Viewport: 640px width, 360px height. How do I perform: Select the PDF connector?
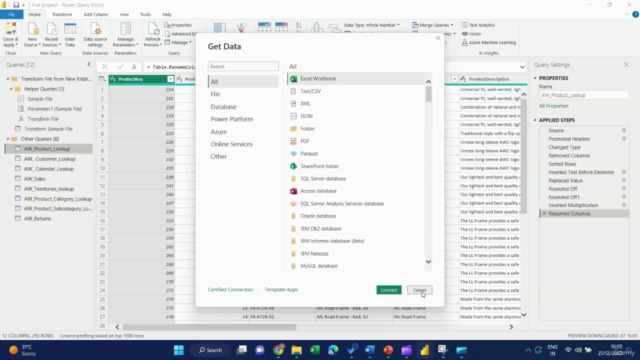coord(305,141)
